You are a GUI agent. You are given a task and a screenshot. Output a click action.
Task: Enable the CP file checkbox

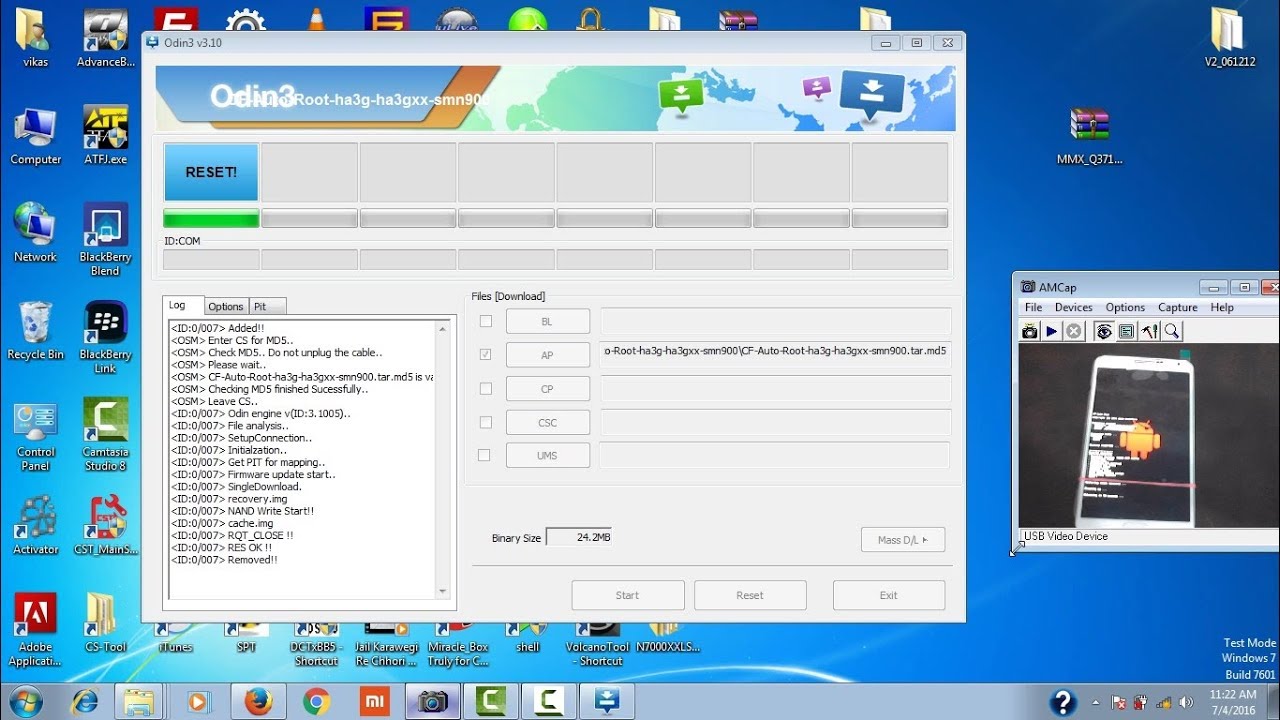click(485, 388)
